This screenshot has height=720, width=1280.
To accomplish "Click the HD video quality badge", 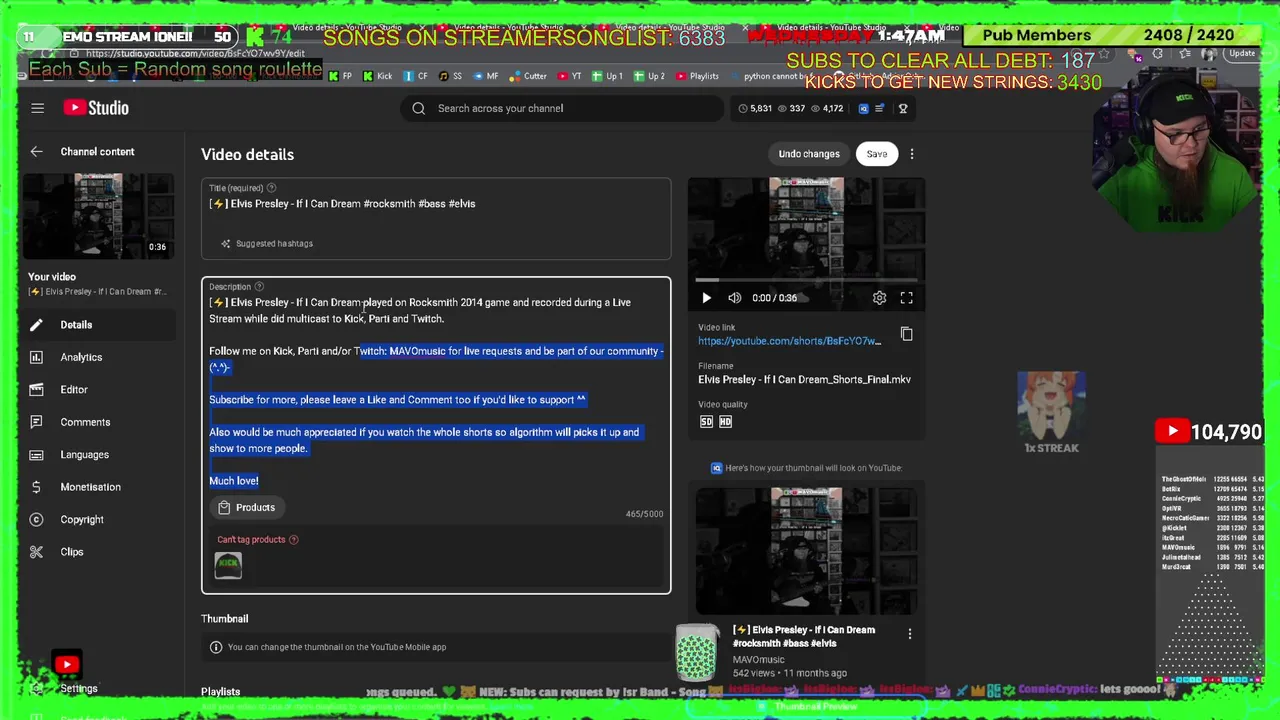I will pyautogui.click(x=725, y=422).
